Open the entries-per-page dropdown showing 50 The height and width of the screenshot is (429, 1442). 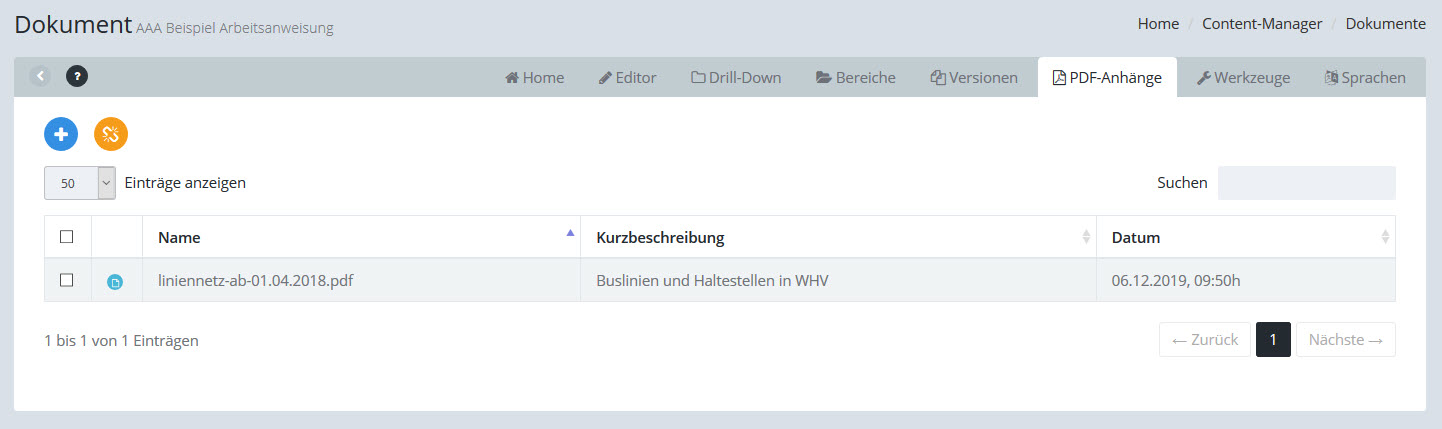80,183
